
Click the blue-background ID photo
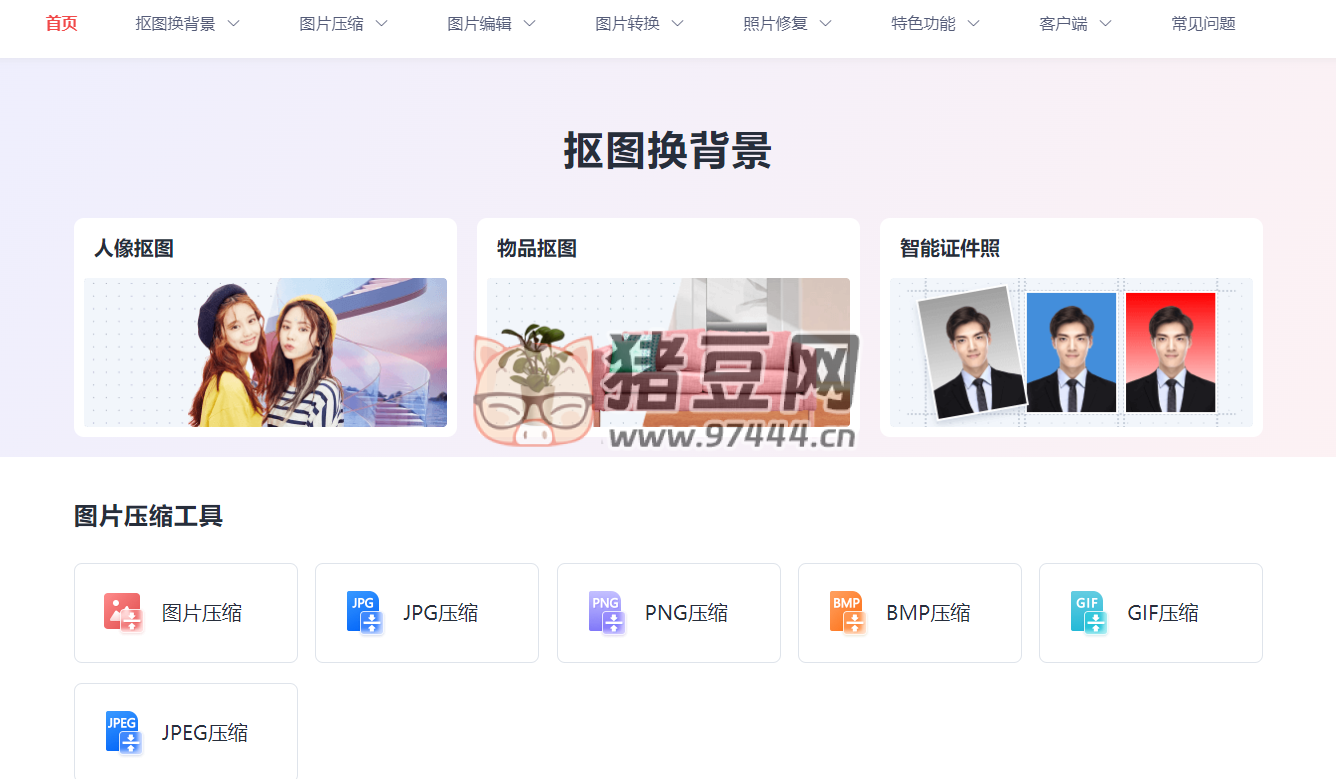[x=1071, y=352]
